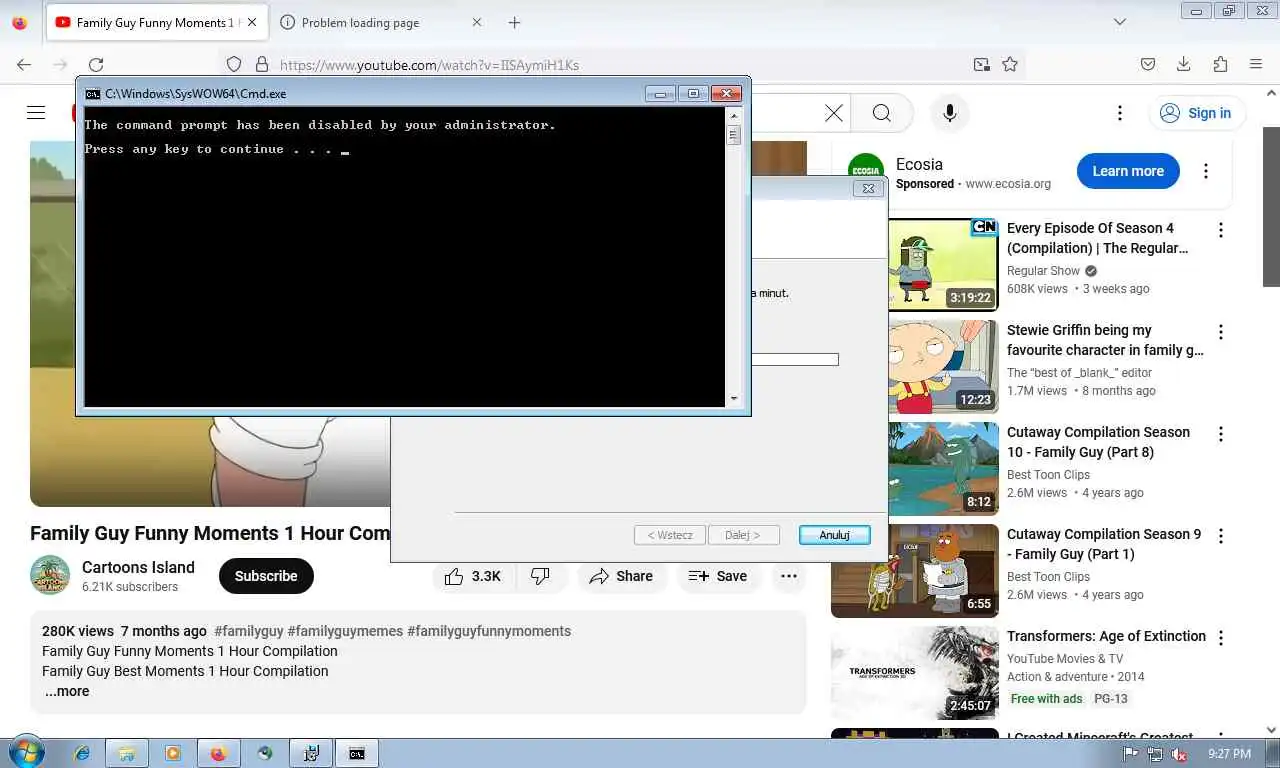Open Action Center flag tray icon
The width and height of the screenshot is (1280, 768).
pos(1131,754)
